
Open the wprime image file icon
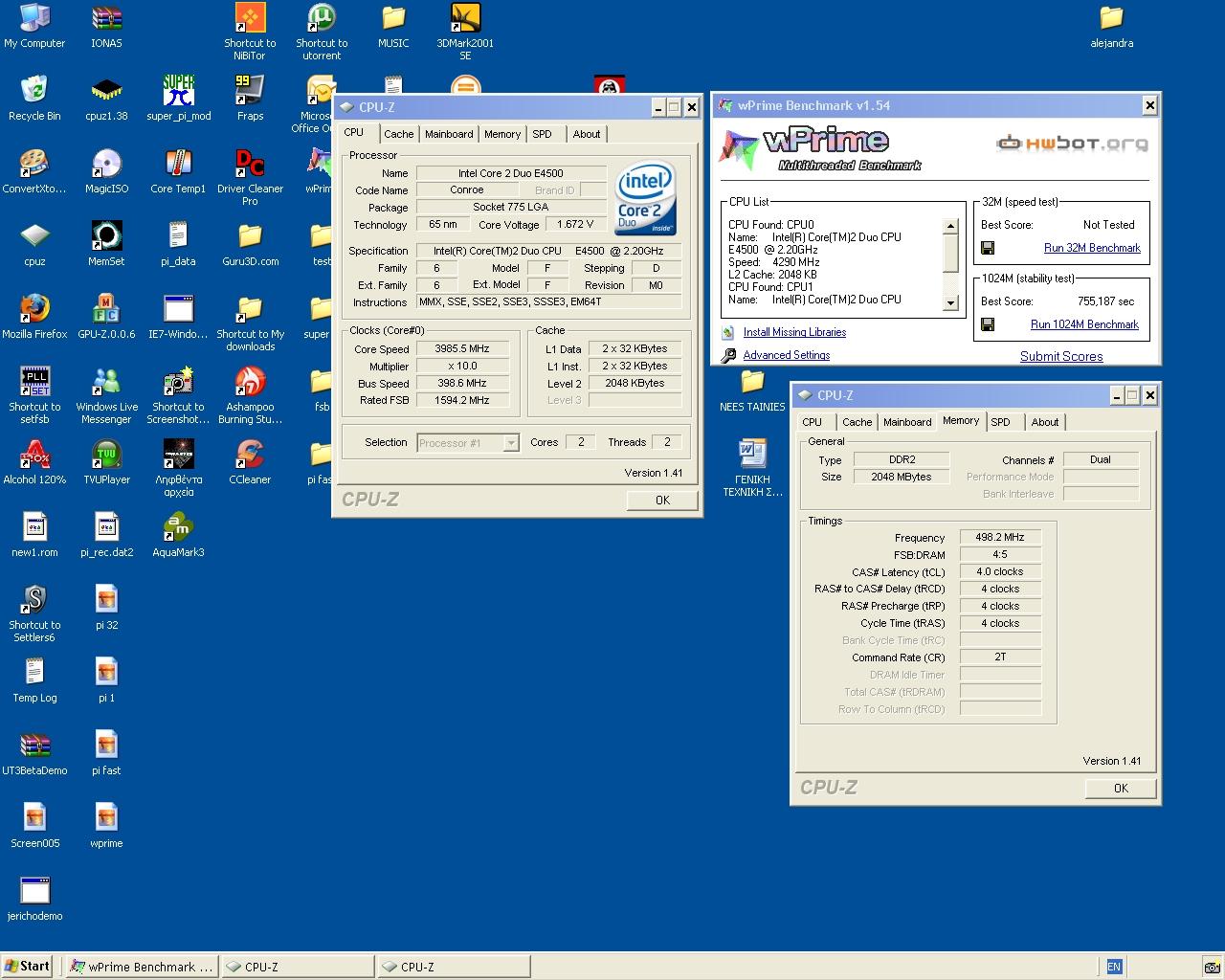pos(106,826)
